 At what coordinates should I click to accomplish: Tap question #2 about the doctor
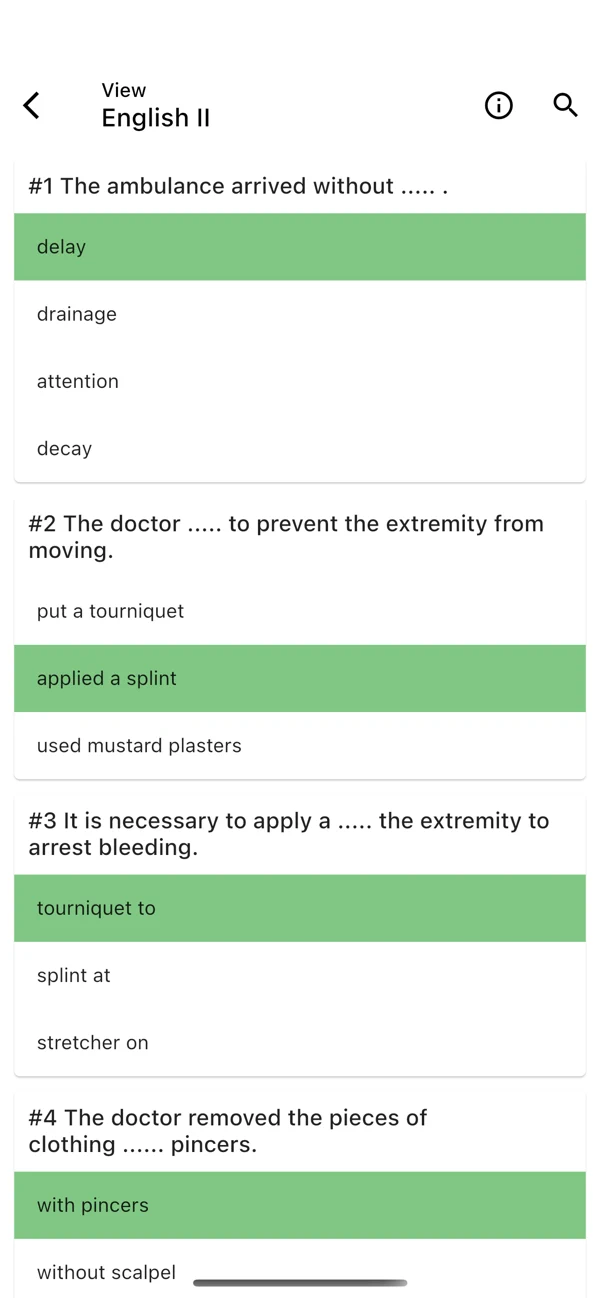pos(286,537)
